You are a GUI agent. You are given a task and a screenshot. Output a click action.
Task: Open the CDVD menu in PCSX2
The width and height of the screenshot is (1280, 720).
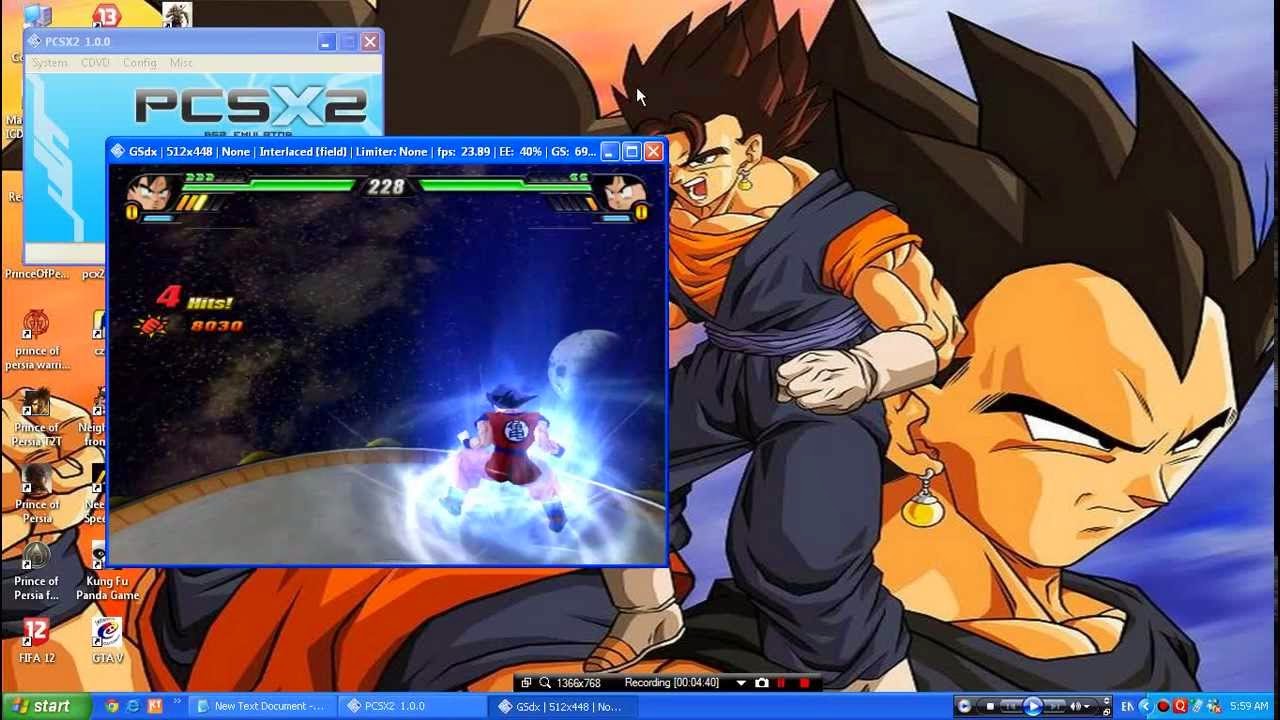pyautogui.click(x=94, y=62)
